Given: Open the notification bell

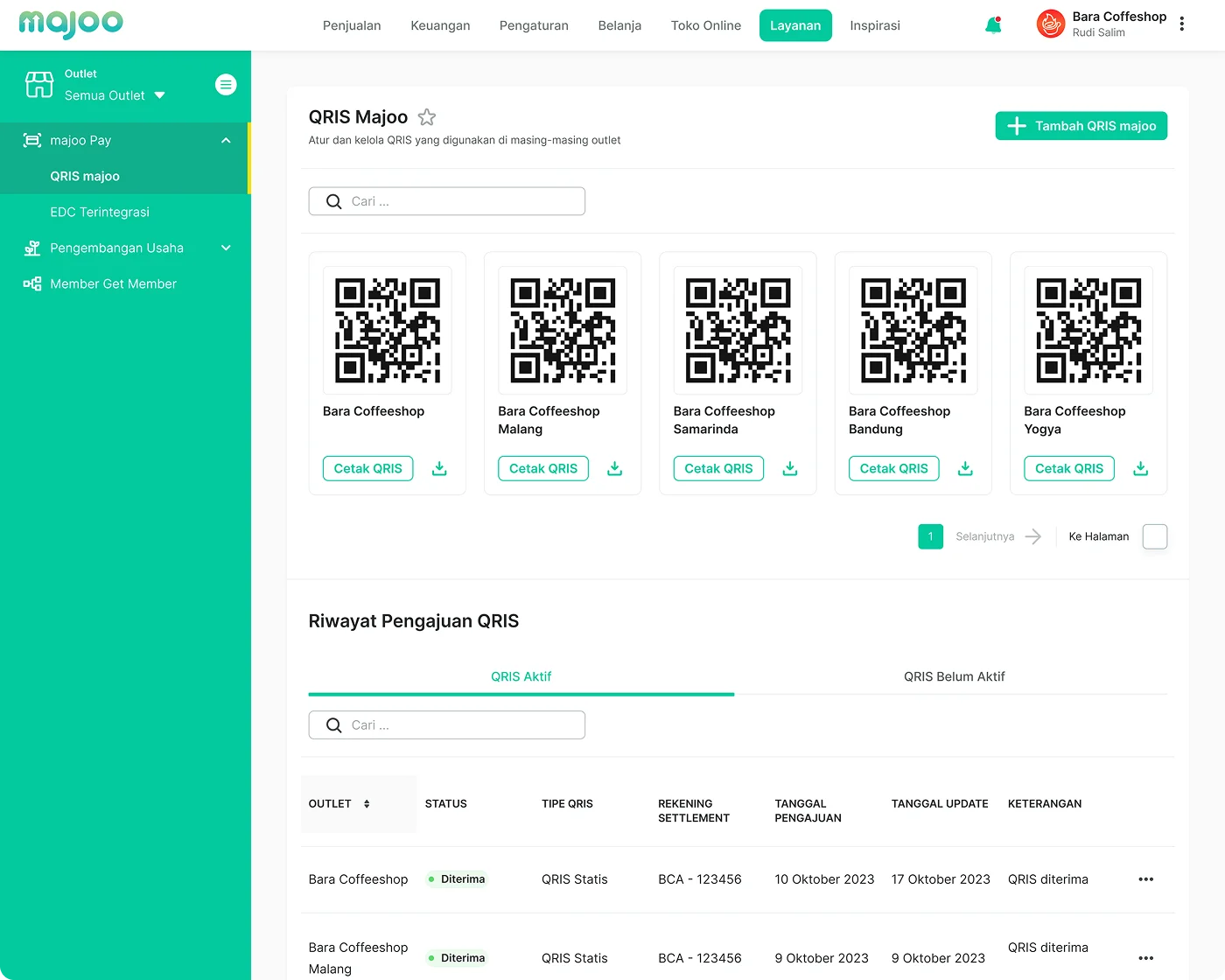Looking at the screenshot, I should (x=993, y=25).
